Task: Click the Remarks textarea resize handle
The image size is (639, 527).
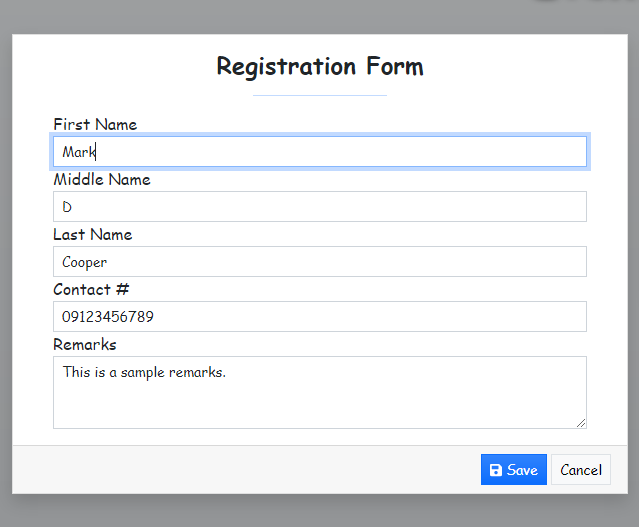Action: (x=581, y=423)
